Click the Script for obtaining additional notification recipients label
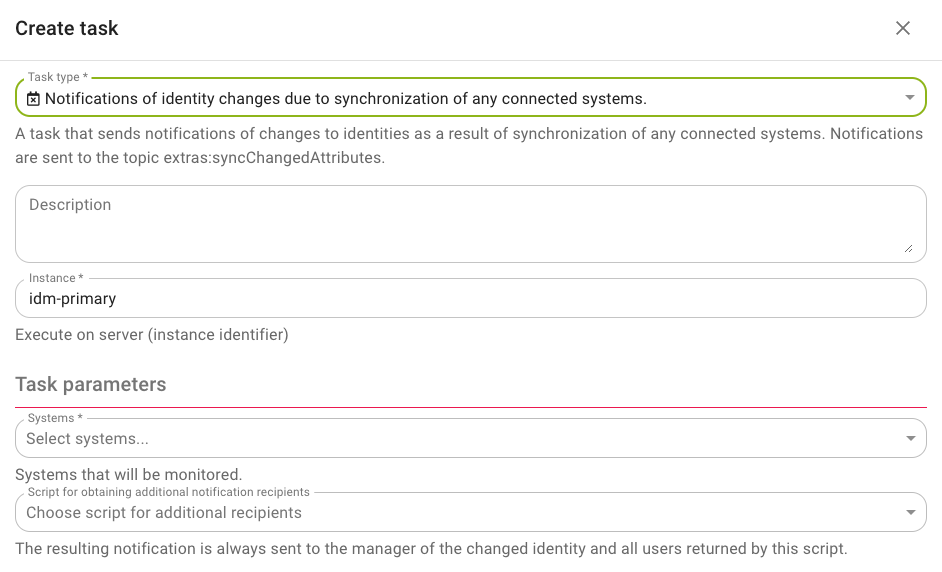 168,492
